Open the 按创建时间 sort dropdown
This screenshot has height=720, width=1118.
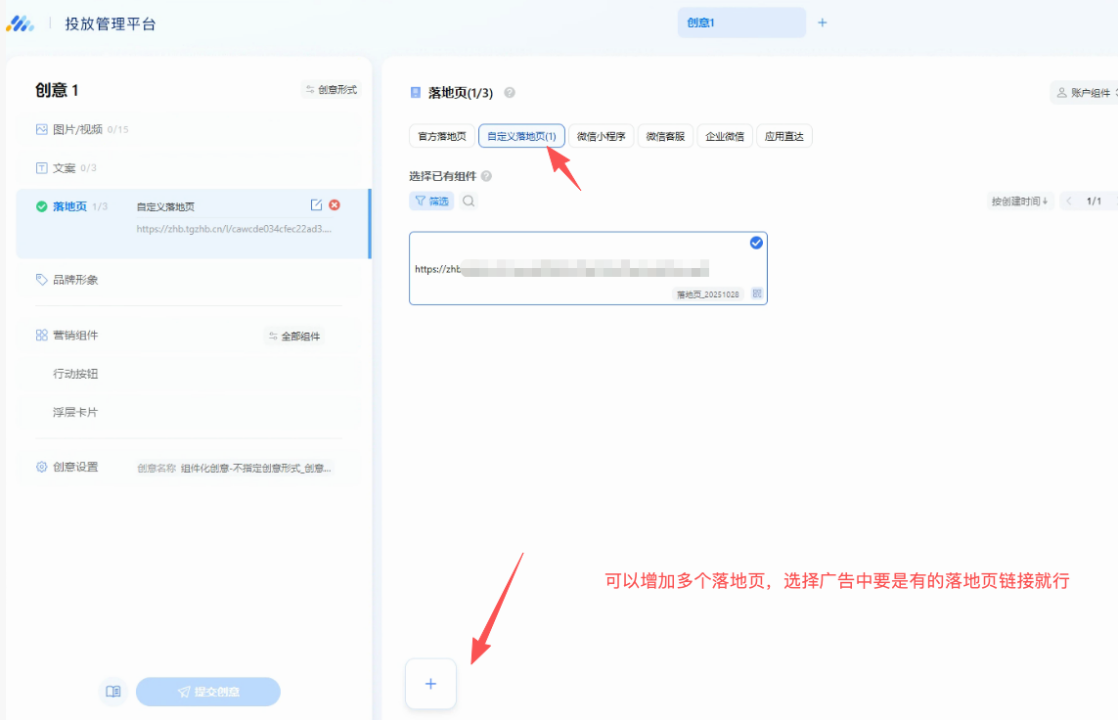coord(1019,201)
